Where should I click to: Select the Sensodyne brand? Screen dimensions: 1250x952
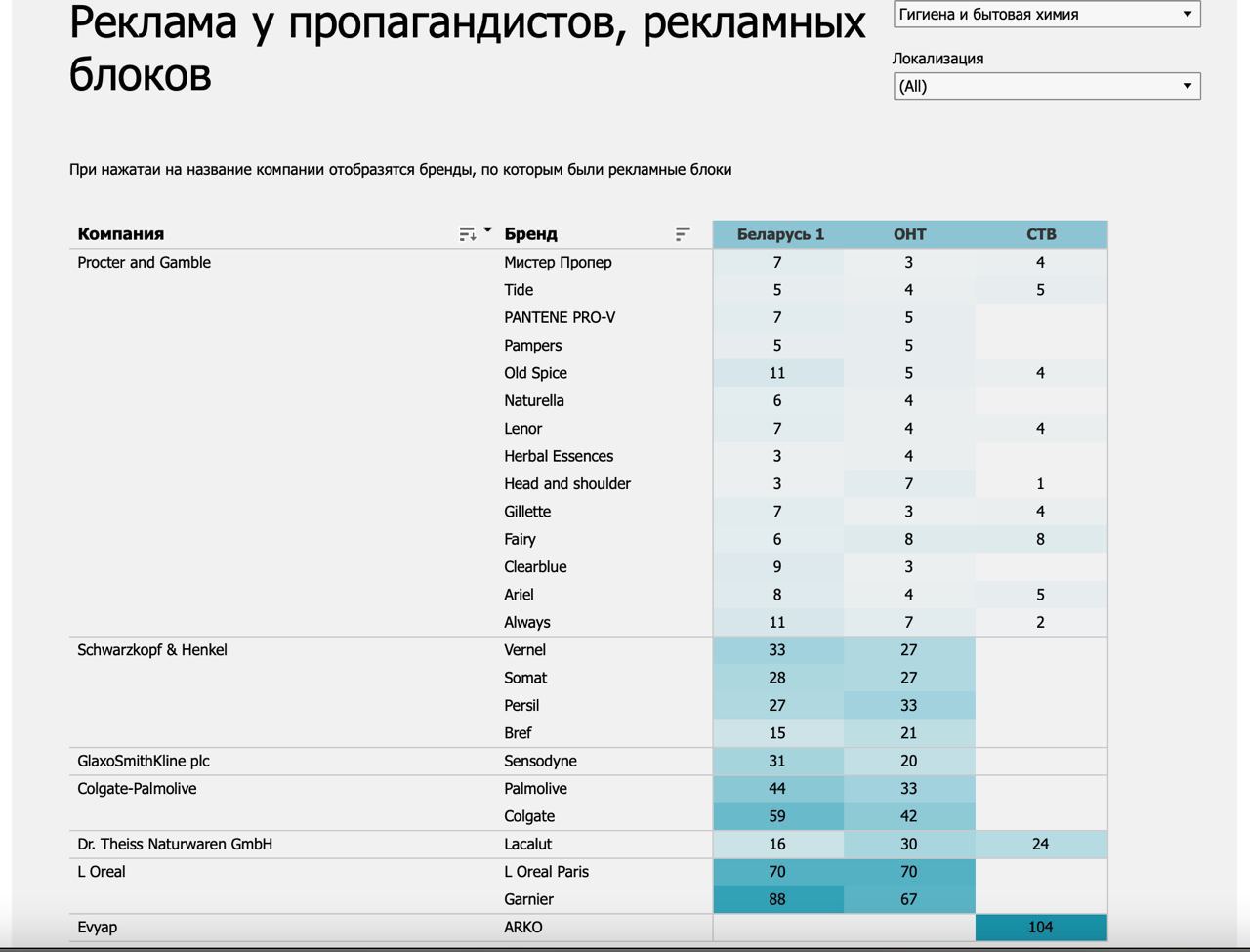pyautogui.click(x=540, y=761)
